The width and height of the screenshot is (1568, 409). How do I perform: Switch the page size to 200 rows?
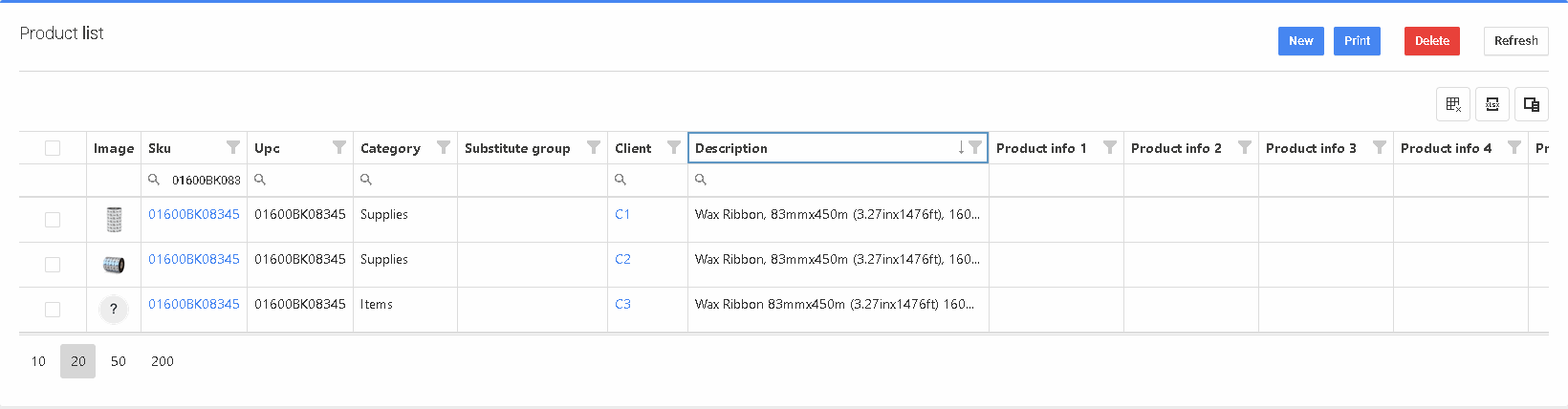coord(163,361)
